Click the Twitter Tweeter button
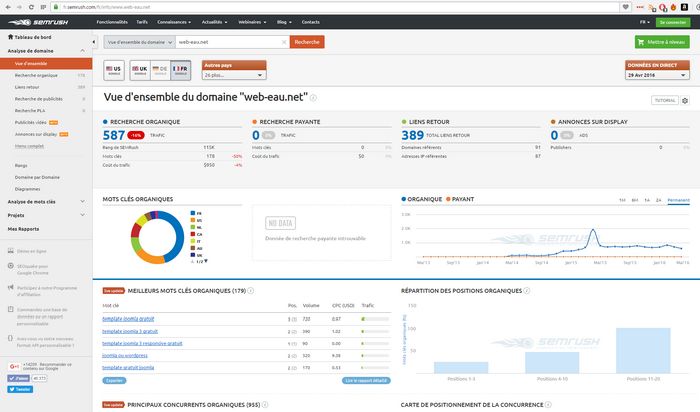Viewport: 700px width, 412px height. click(x=20, y=389)
